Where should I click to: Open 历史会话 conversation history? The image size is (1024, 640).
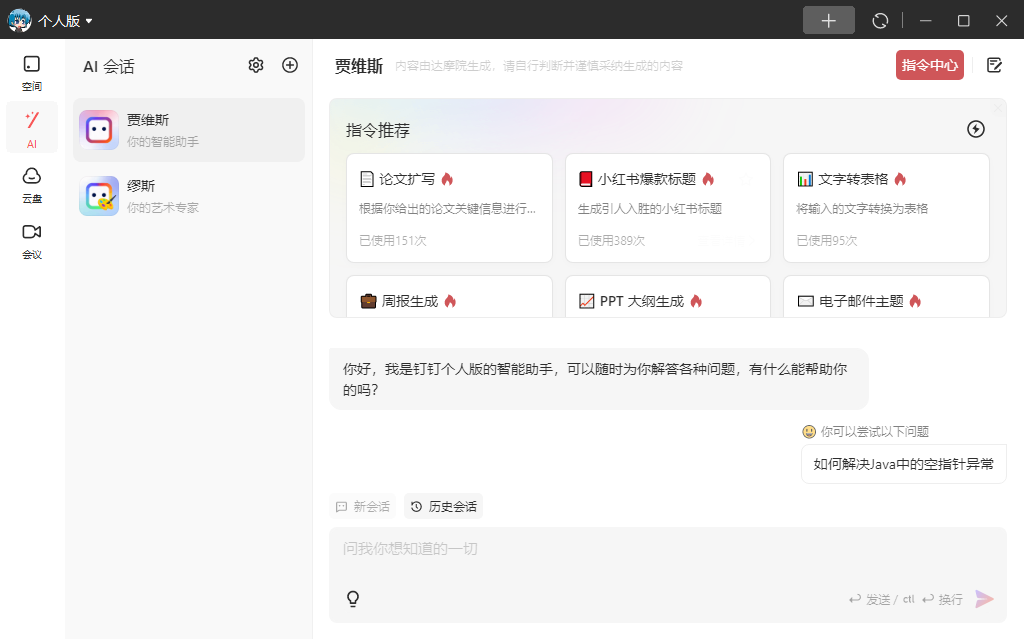pyautogui.click(x=443, y=506)
